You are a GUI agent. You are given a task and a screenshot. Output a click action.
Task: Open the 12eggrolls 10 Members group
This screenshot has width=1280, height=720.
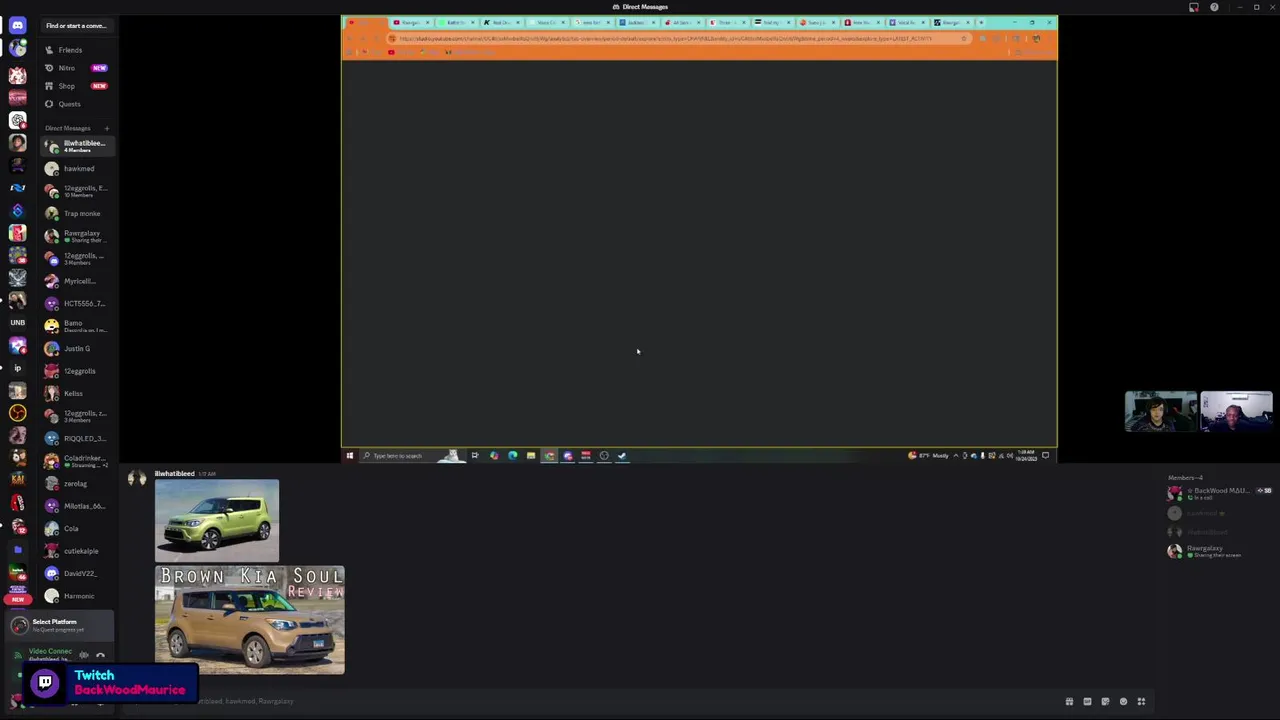78,191
